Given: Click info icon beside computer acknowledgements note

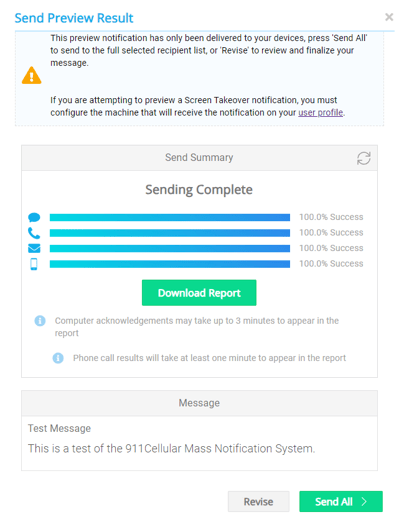Looking at the screenshot, I should point(40,321).
